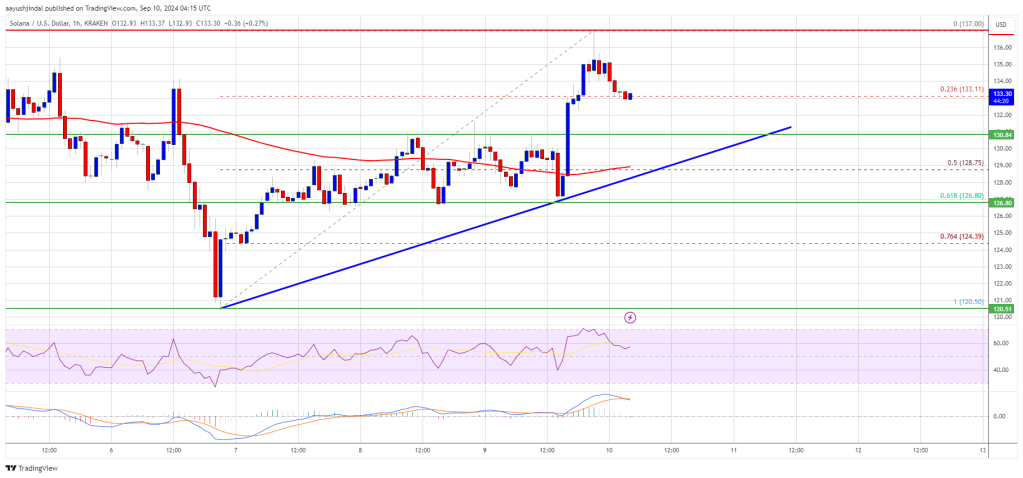
Task: Click the aayushjindal publisher header text
Action: (x=108, y=8)
